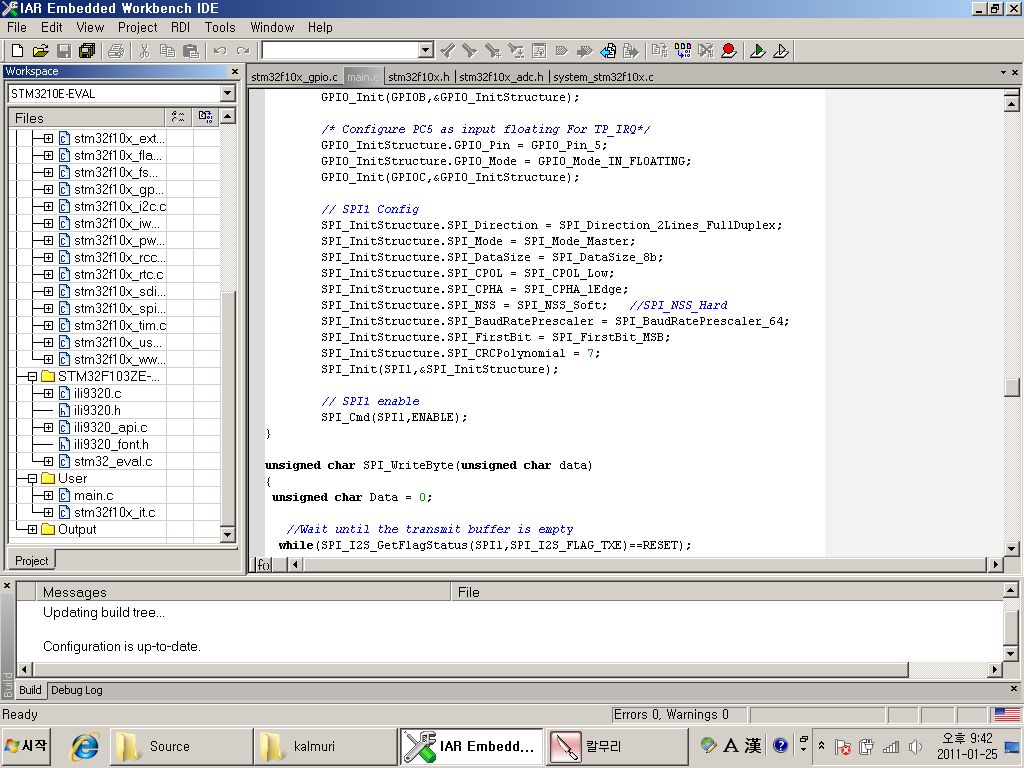Click inside the toolbar quick search field

(x=340, y=50)
